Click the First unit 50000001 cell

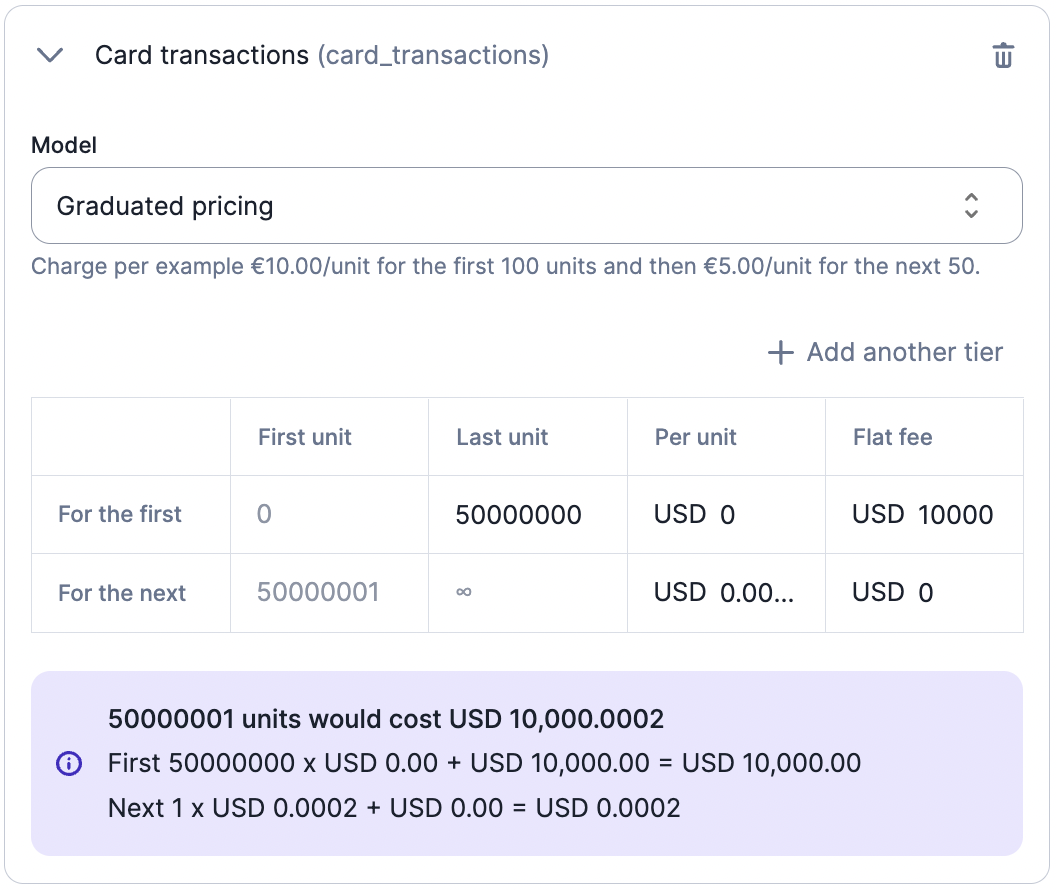(318, 593)
